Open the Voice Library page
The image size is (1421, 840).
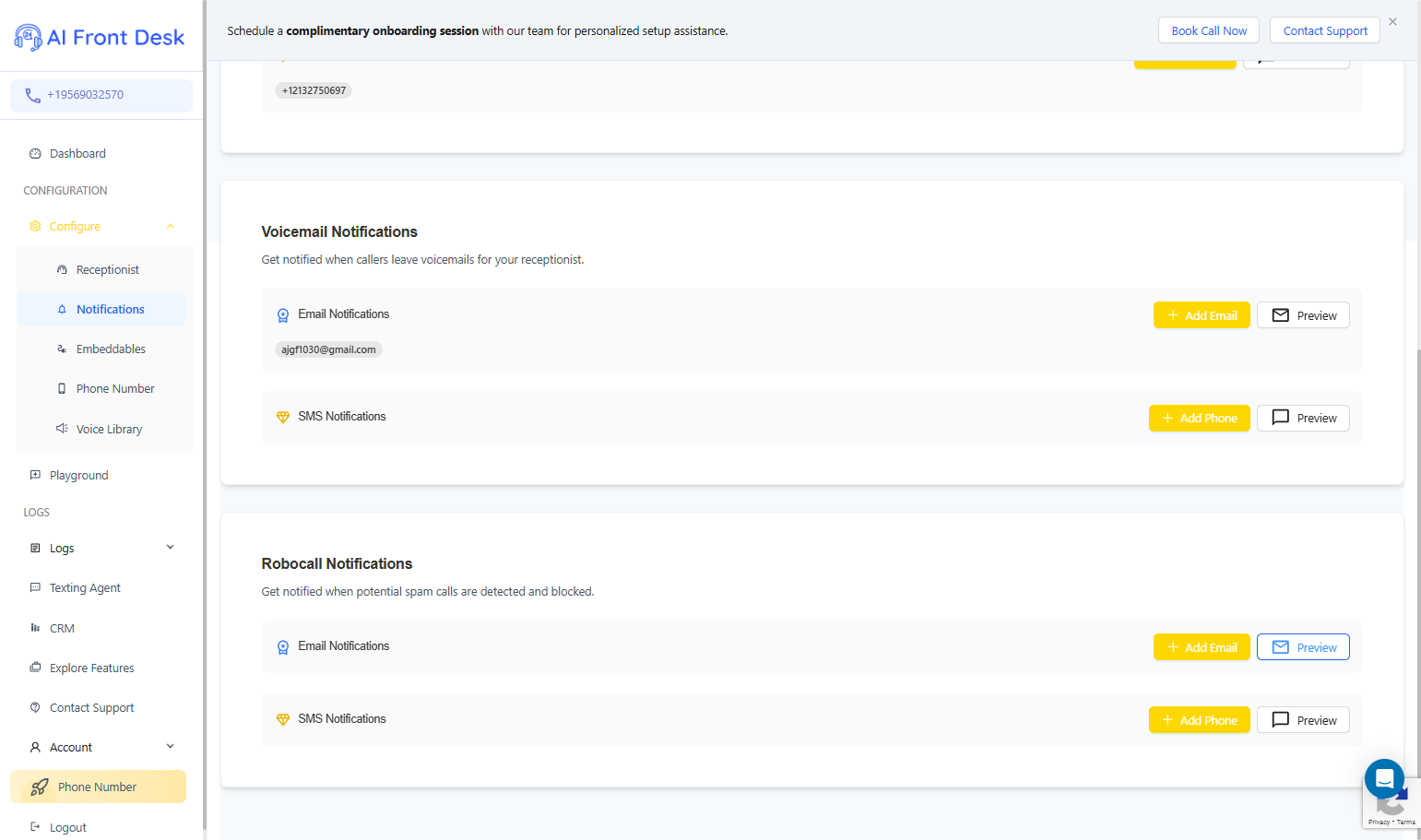pos(109,430)
